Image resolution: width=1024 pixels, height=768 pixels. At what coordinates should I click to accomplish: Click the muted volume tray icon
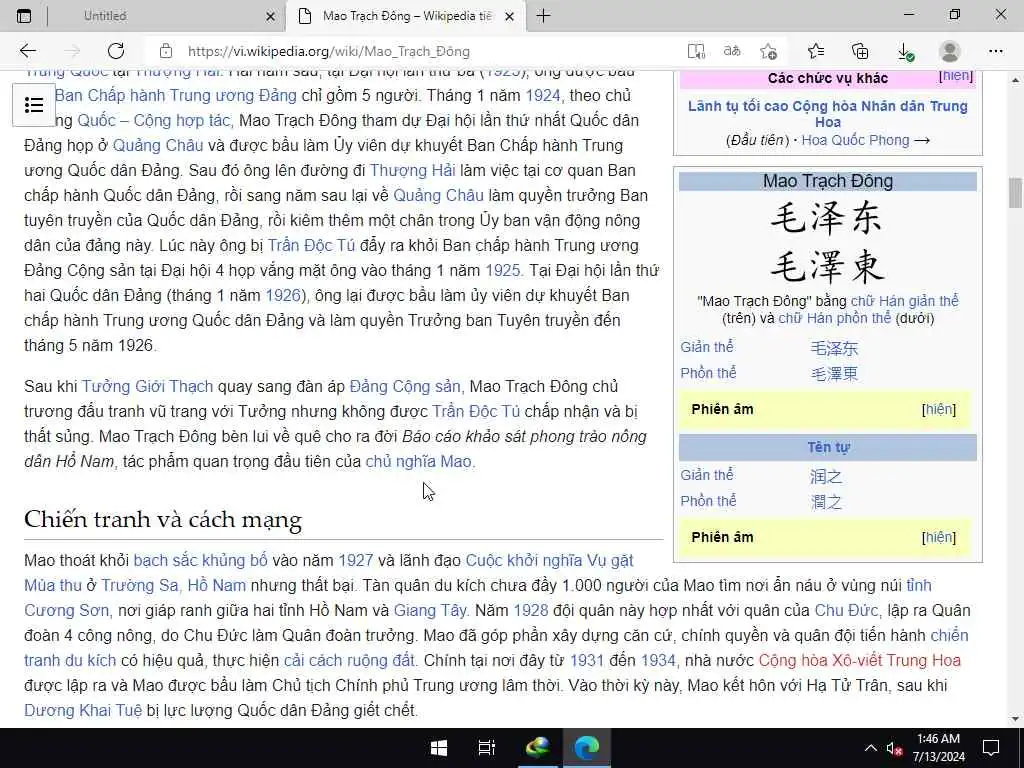[x=894, y=748]
